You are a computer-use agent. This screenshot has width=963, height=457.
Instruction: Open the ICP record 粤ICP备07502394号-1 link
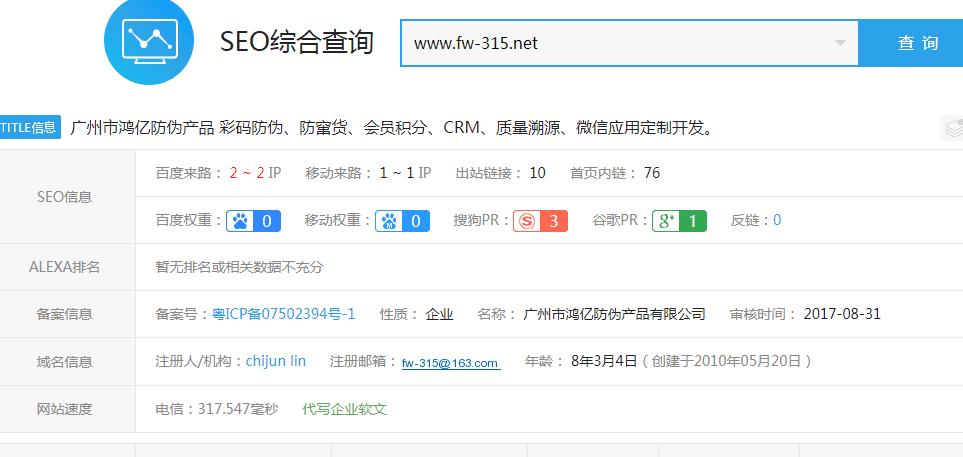284,314
